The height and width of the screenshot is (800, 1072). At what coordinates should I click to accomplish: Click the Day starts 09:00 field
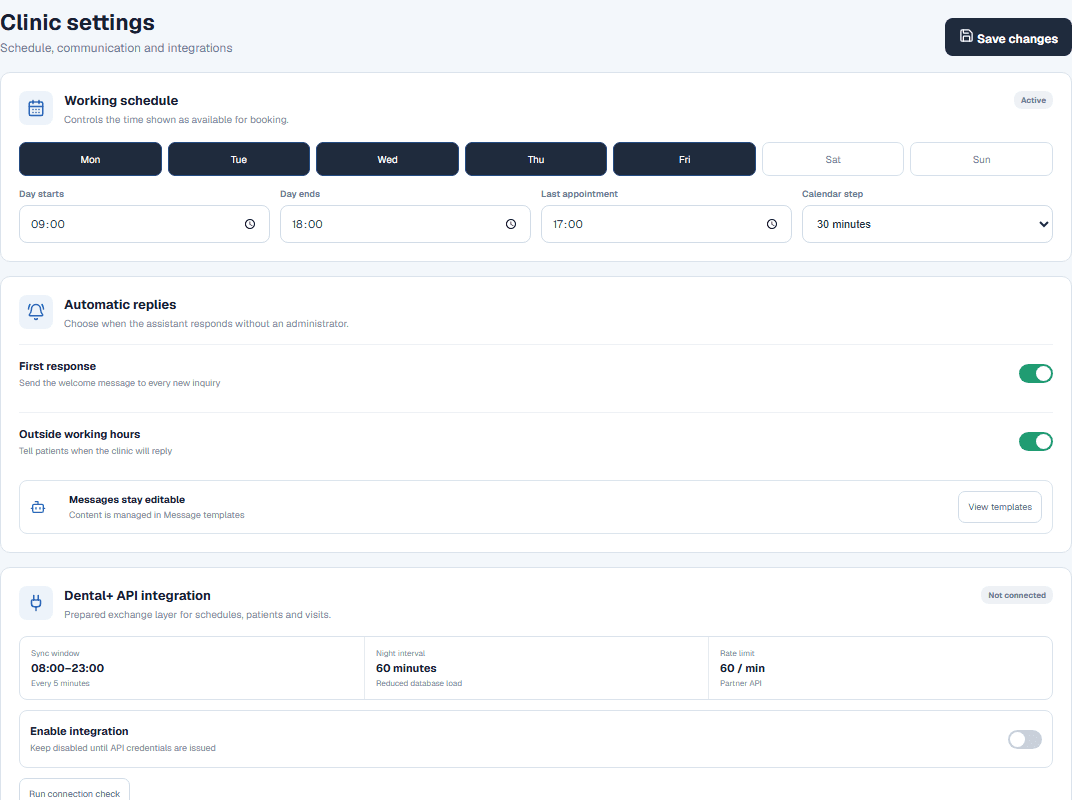click(x=144, y=224)
